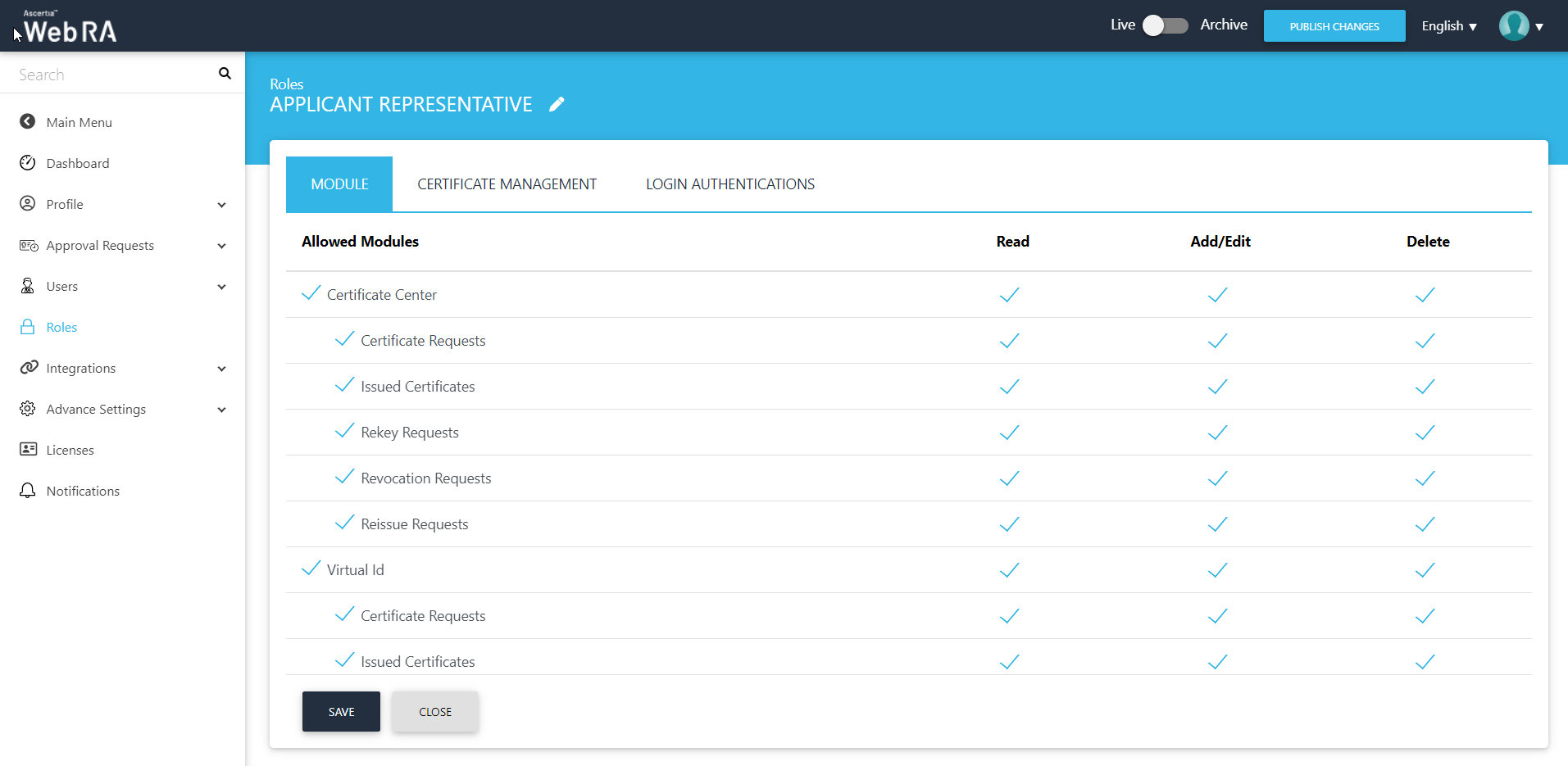
Task: Toggle Delete permission for Virtual Id
Action: (x=1425, y=570)
